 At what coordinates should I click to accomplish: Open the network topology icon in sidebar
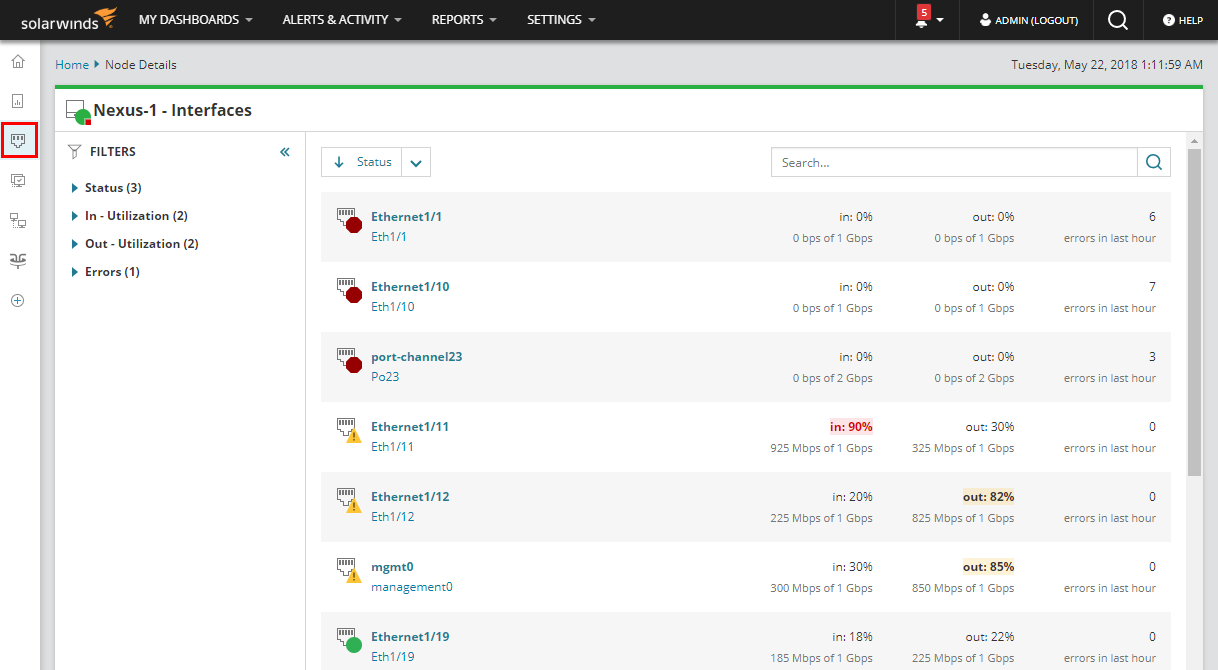[x=17, y=220]
